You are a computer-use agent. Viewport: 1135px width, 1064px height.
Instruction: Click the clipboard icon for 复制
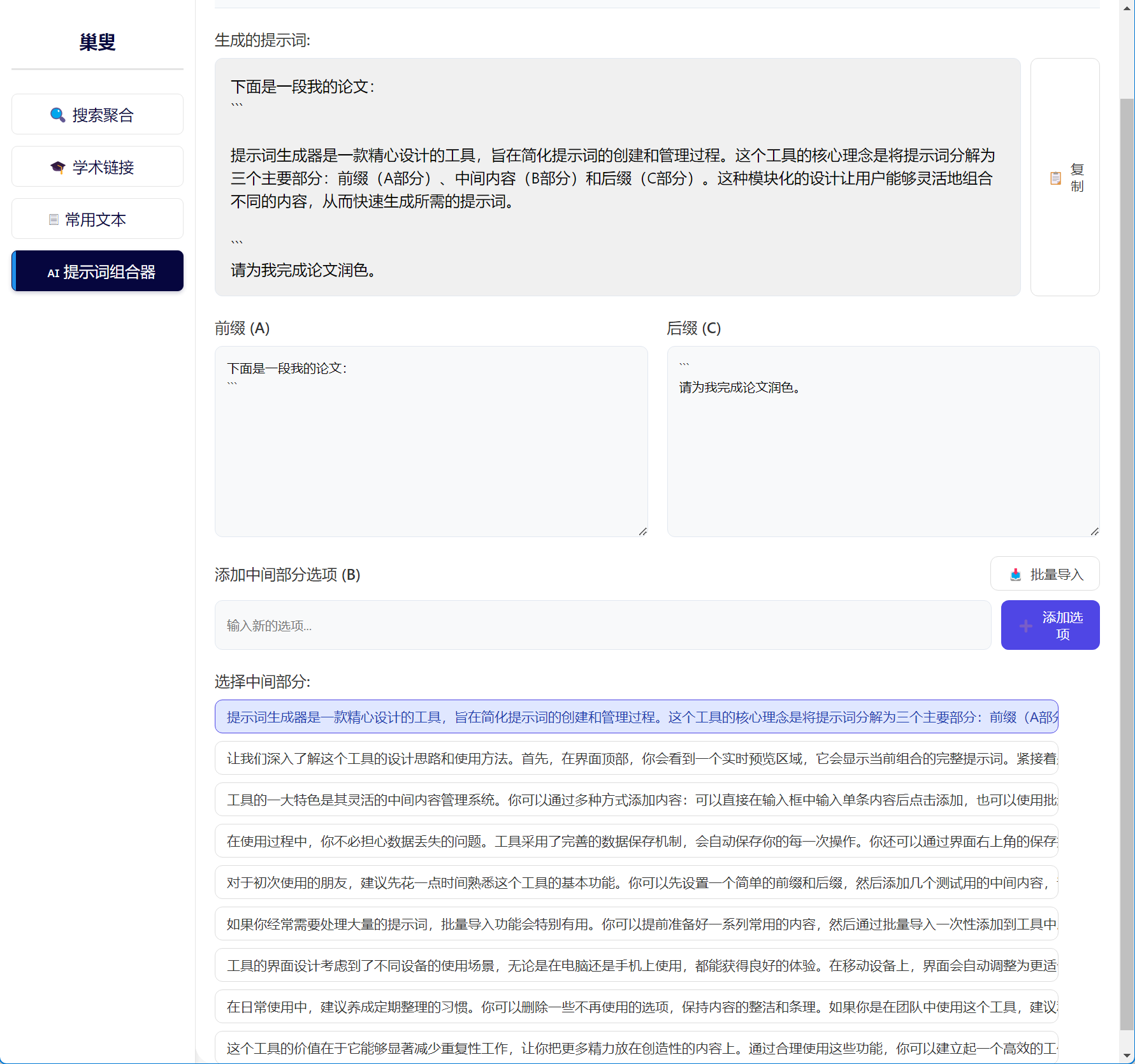[1056, 178]
